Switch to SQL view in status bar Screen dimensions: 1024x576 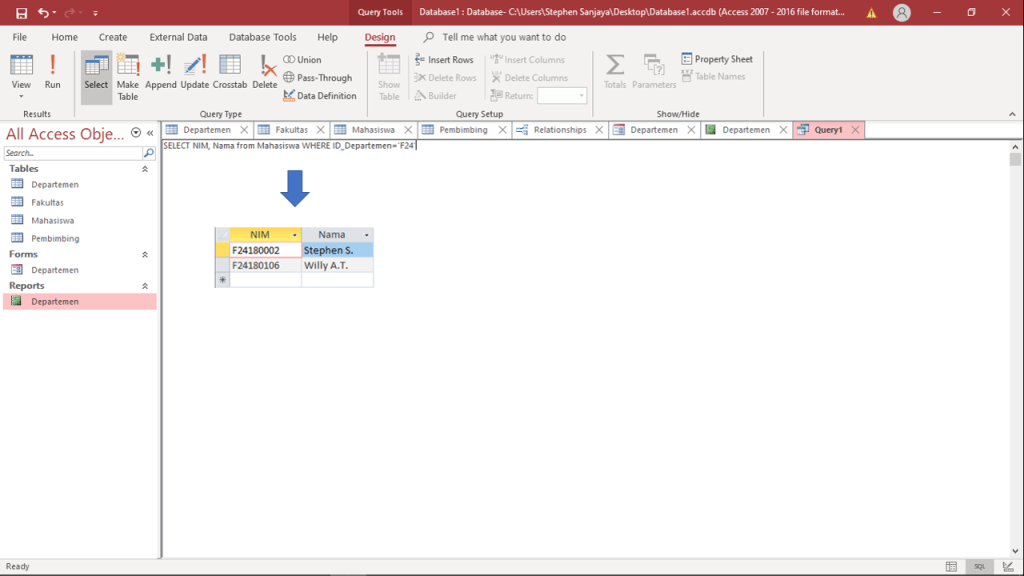point(980,566)
